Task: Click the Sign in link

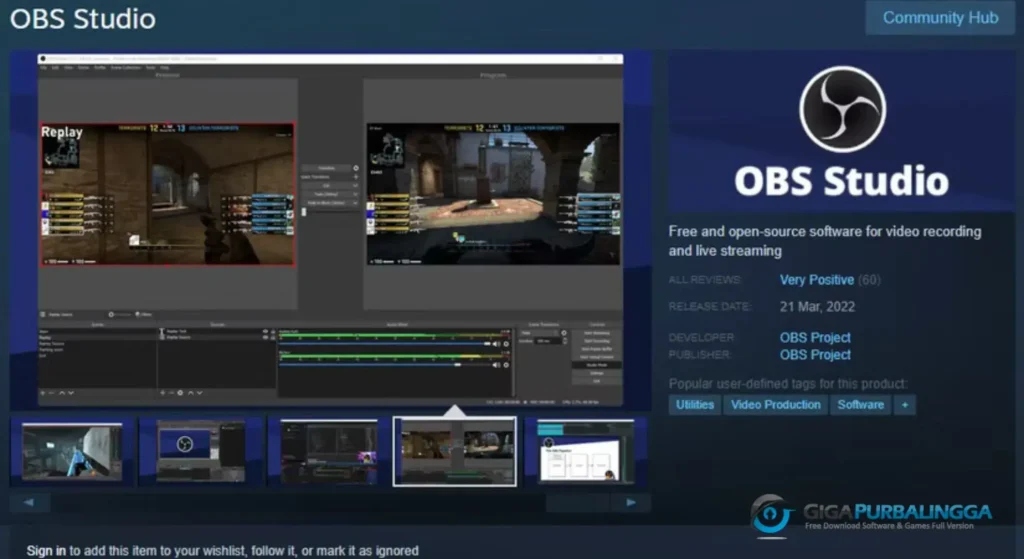Action: pyautogui.click(x=46, y=551)
